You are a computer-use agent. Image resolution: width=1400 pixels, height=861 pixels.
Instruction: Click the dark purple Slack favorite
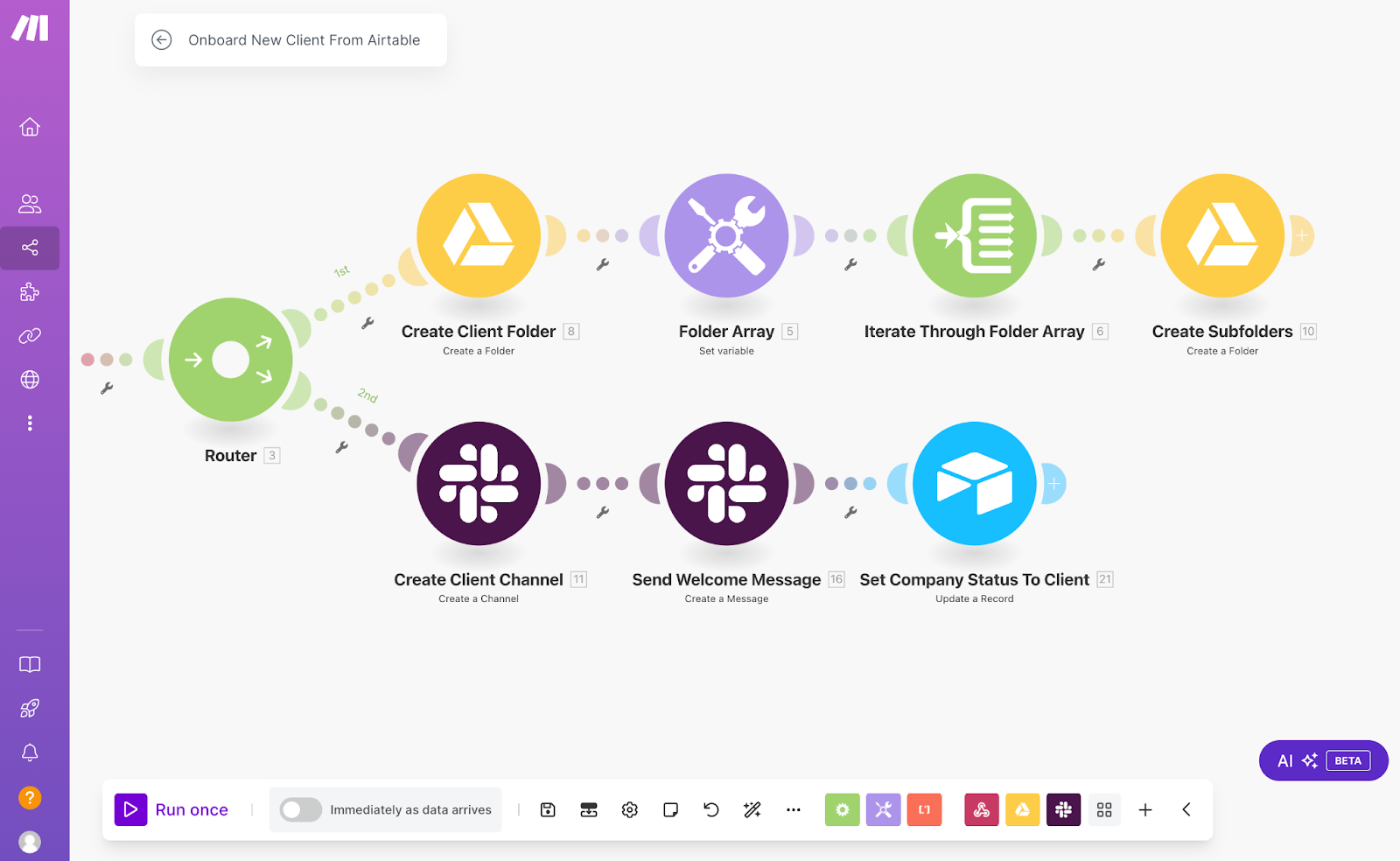coord(1064,810)
